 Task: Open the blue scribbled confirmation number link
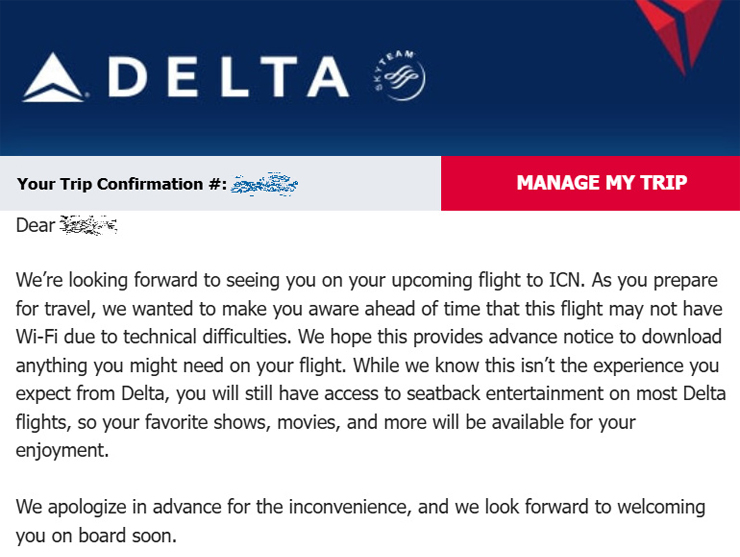tap(264, 184)
